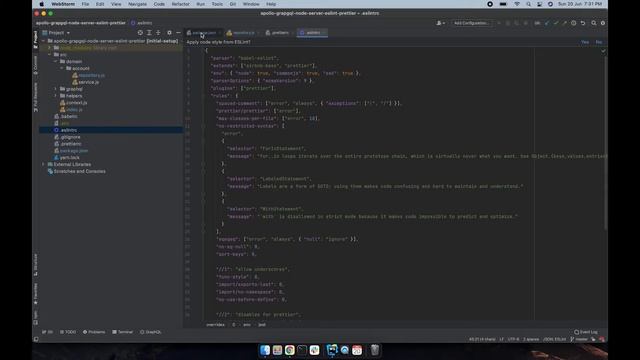Click No on ESLint code style banner
640x360 pixels.
[599, 42]
